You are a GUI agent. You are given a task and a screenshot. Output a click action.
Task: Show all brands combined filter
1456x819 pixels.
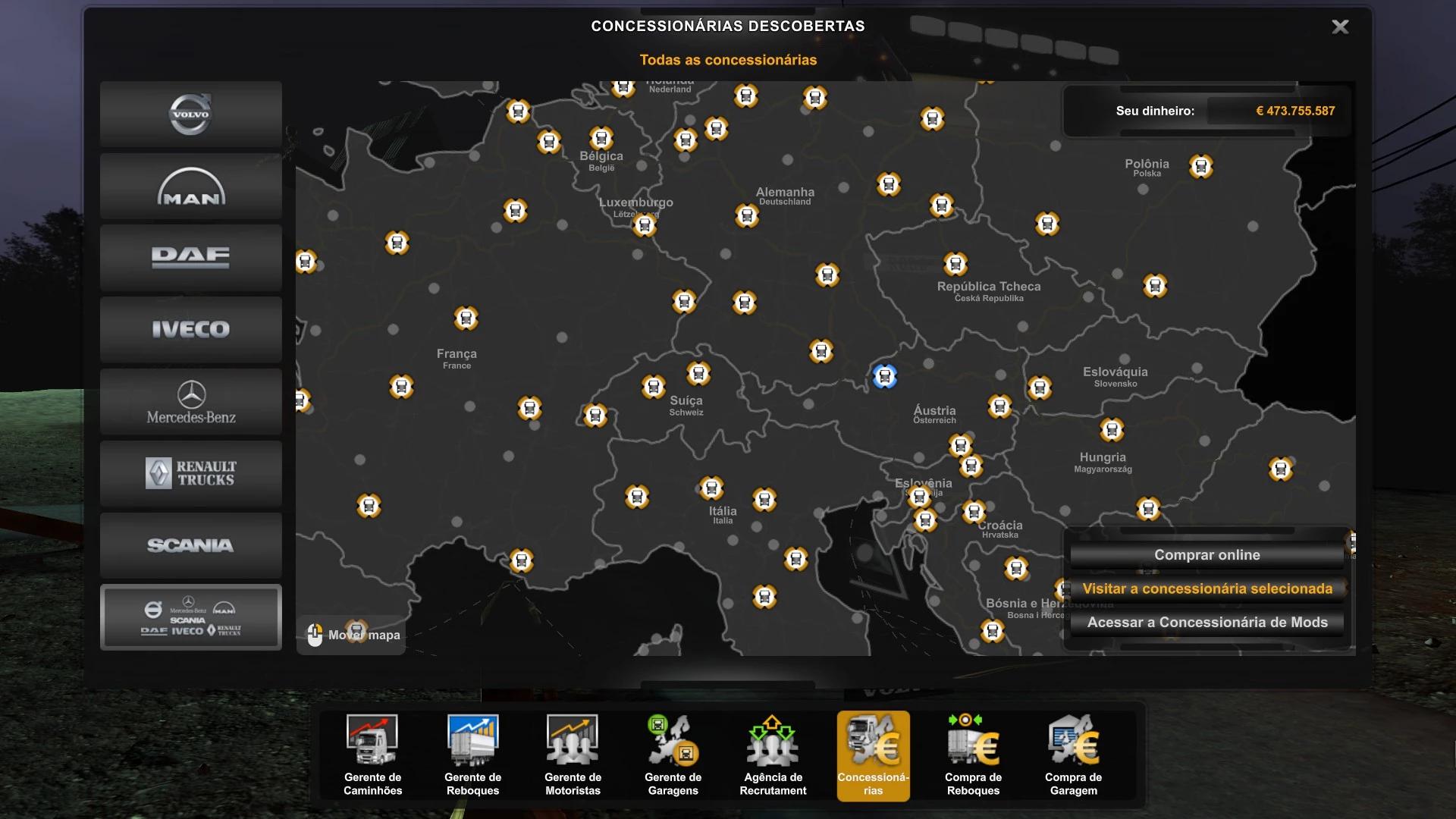tap(190, 617)
